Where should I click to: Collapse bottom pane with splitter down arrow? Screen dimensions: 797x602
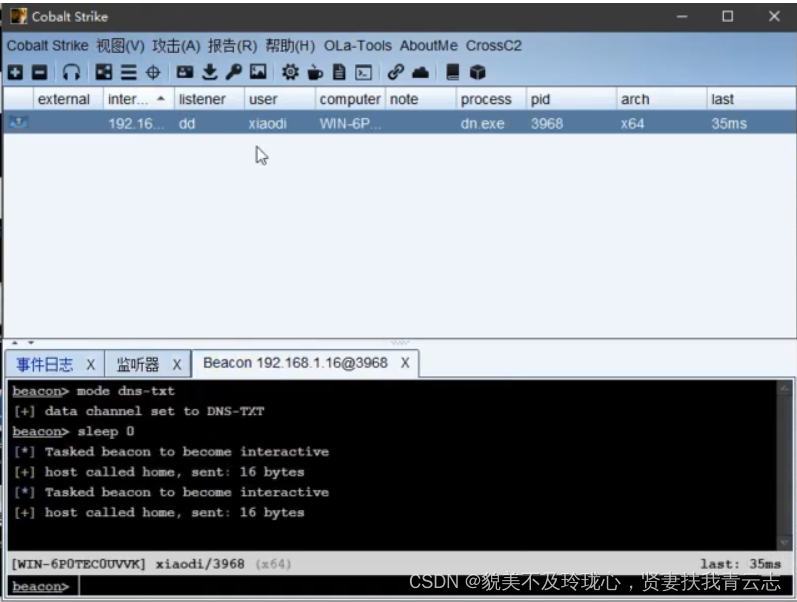(31, 343)
